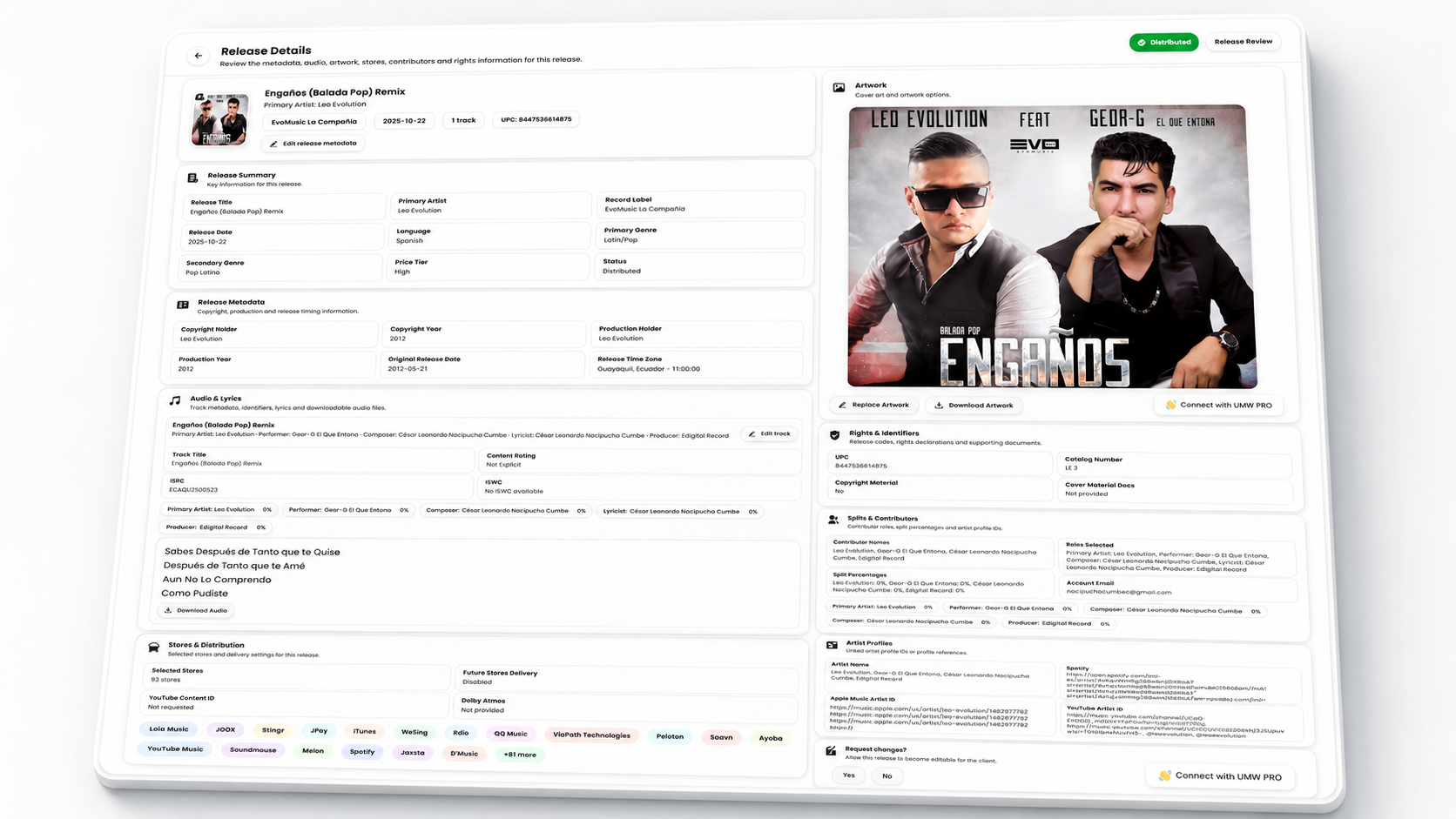This screenshot has width=1456, height=819.
Task: Click Edit track button
Action: [x=770, y=433]
